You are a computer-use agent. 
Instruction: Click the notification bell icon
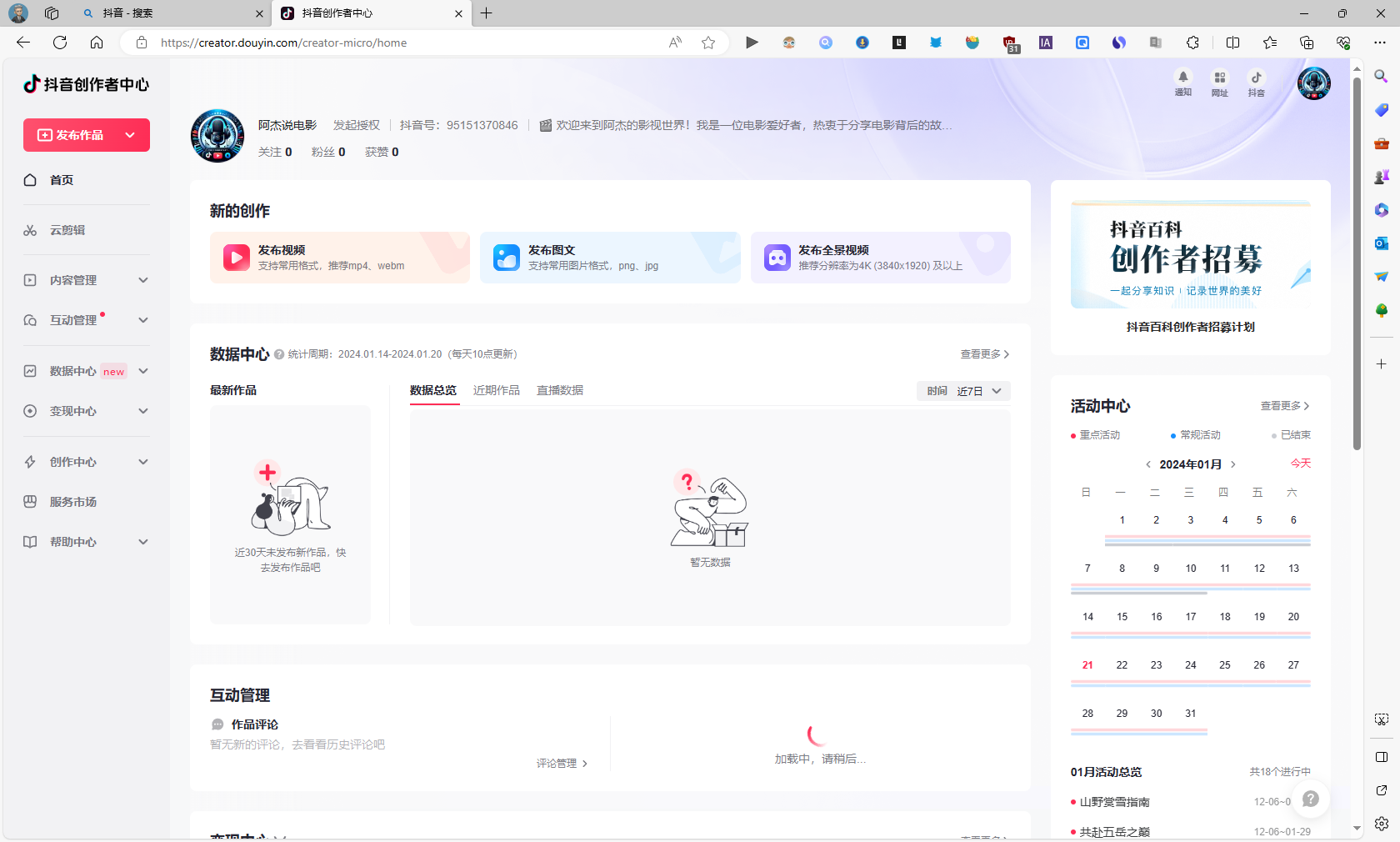(1182, 78)
